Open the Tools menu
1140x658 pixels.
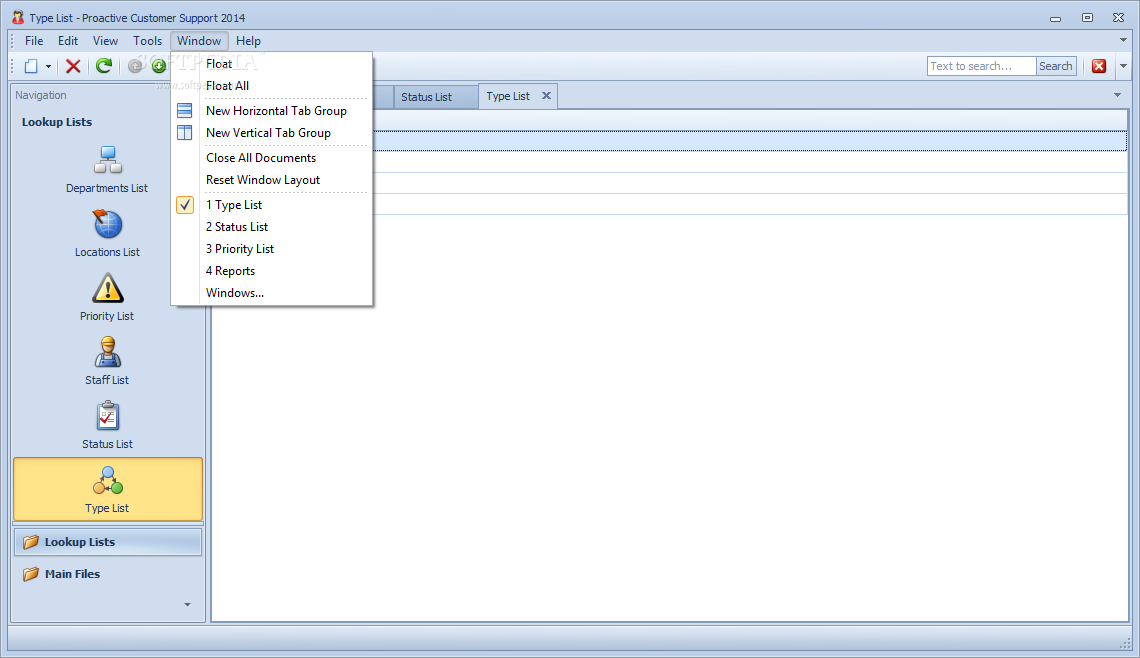tap(147, 41)
